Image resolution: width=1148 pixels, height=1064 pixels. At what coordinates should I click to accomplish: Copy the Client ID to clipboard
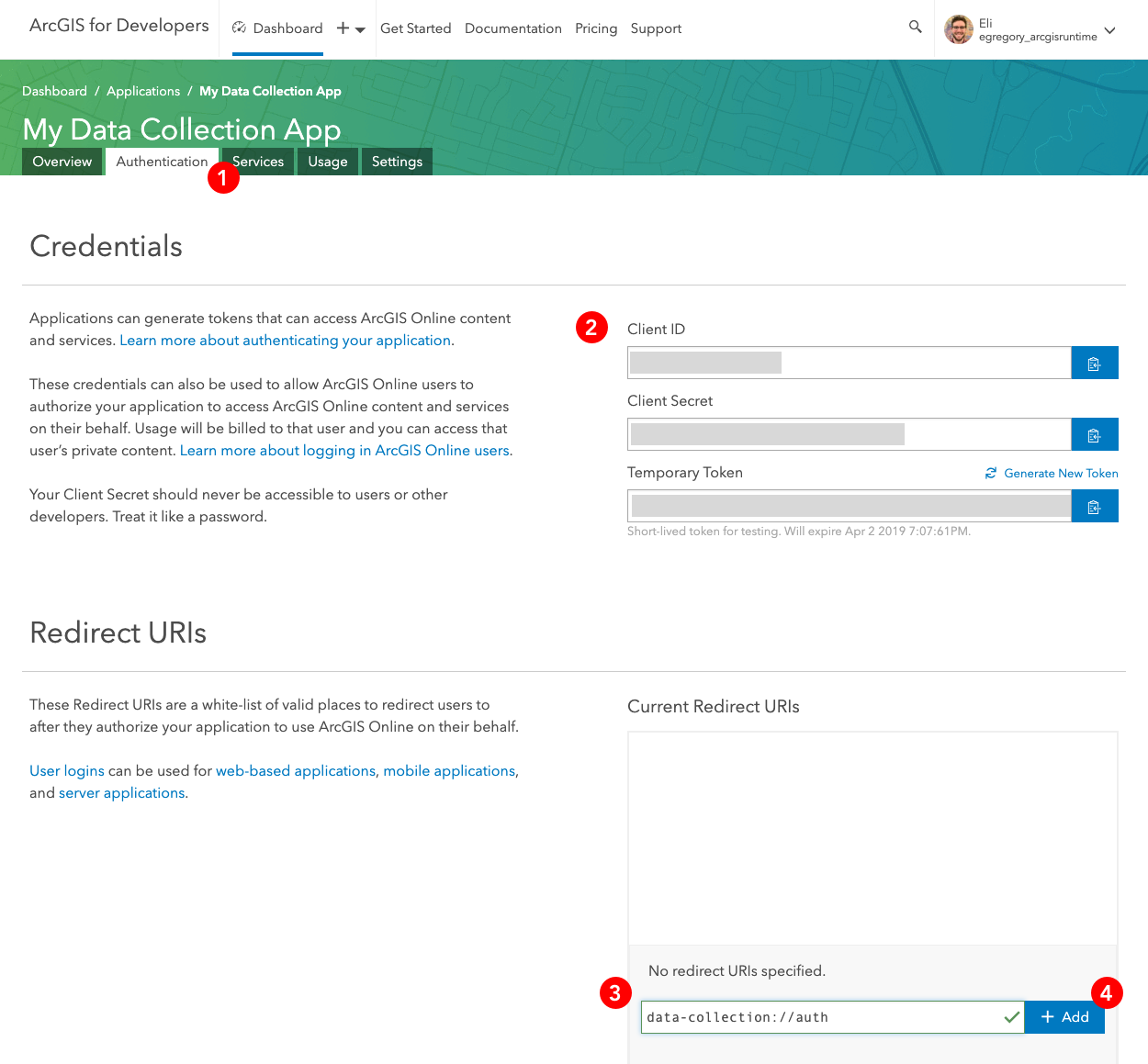(1095, 363)
